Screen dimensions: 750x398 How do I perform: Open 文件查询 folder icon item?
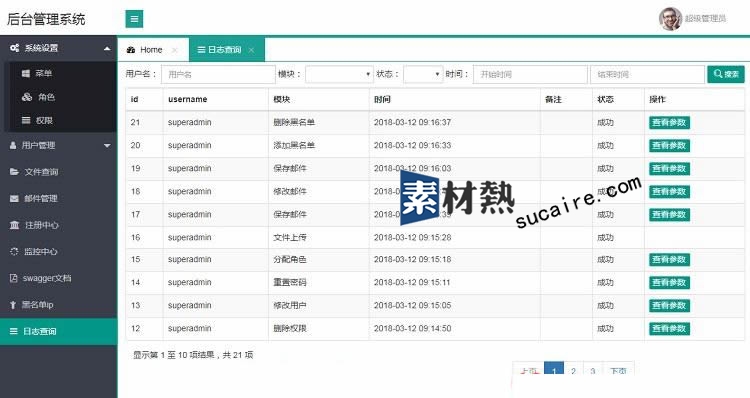tap(14, 172)
